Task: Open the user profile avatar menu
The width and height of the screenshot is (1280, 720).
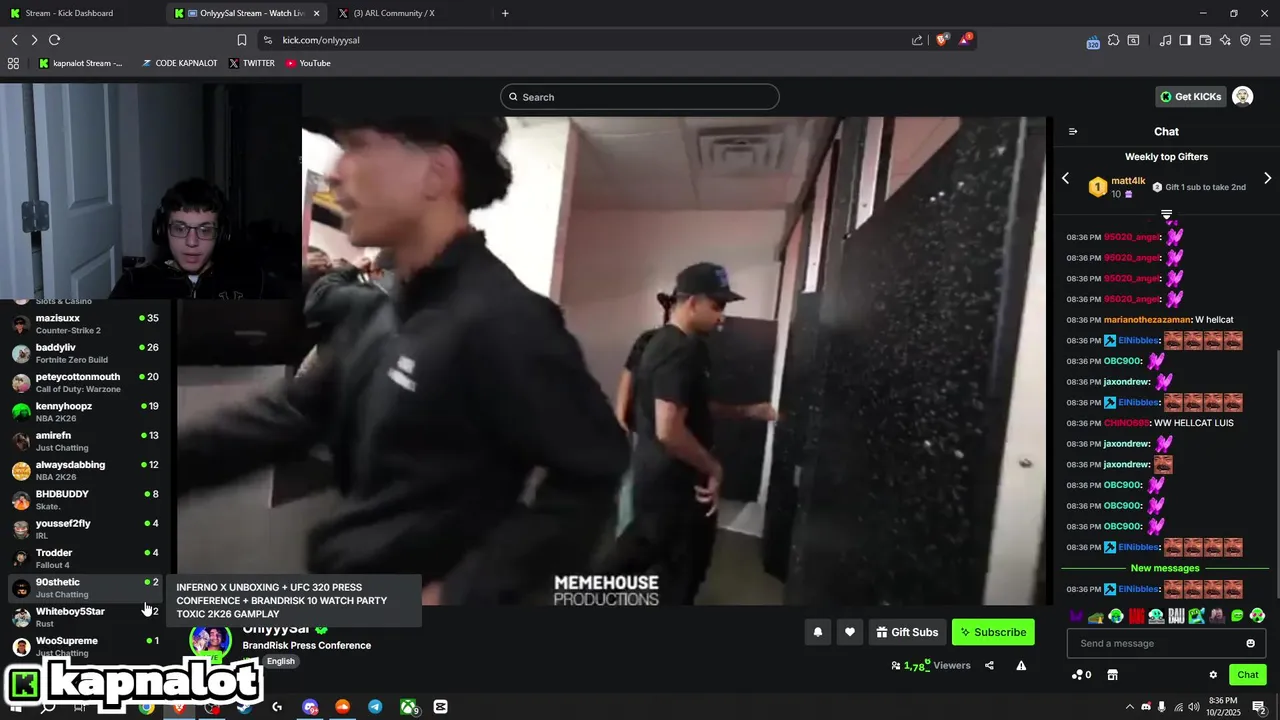Action: [1243, 97]
